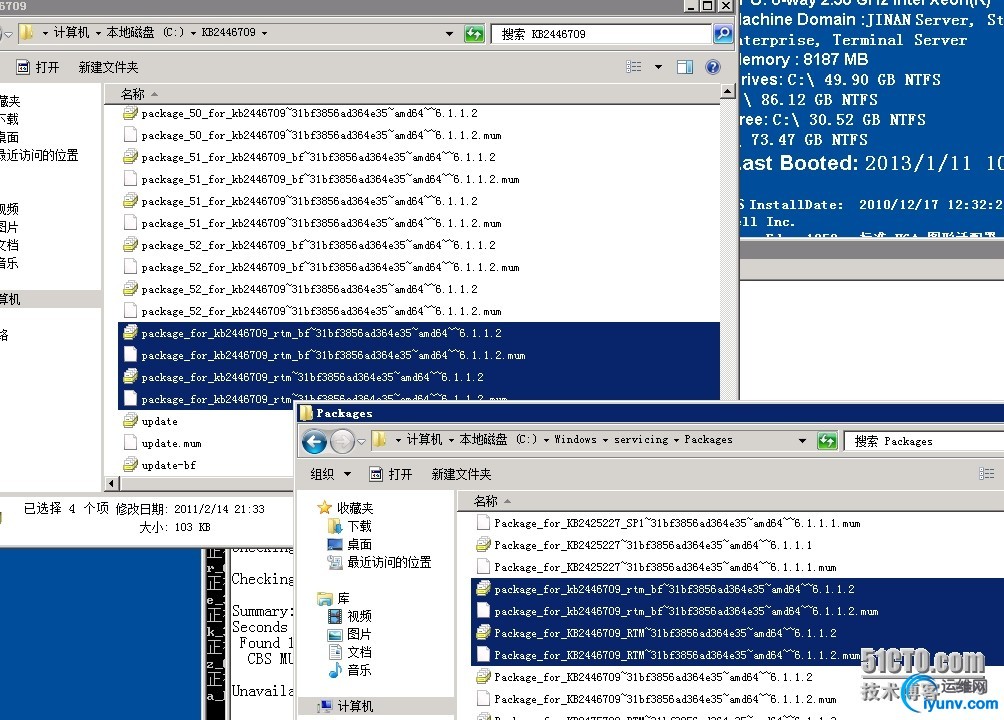Change view with the view icon in Packages window
The width and height of the screenshot is (1004, 720).
986,474
